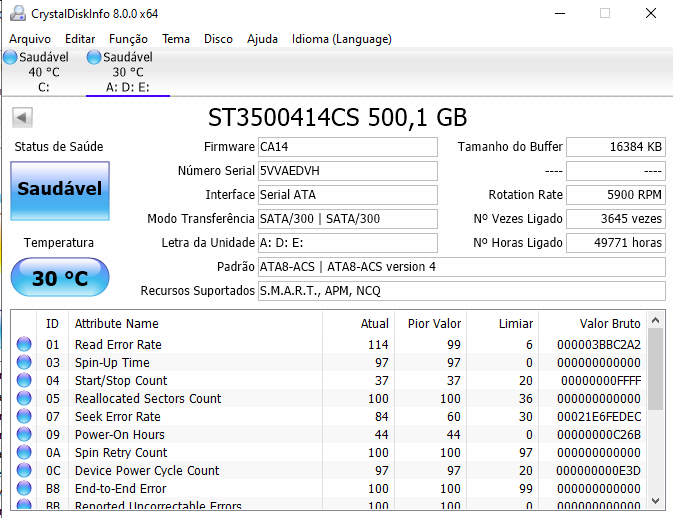The width and height of the screenshot is (673, 518).
Task: Click raw value 00000000FFFF
Action: pyautogui.click(x=601, y=381)
